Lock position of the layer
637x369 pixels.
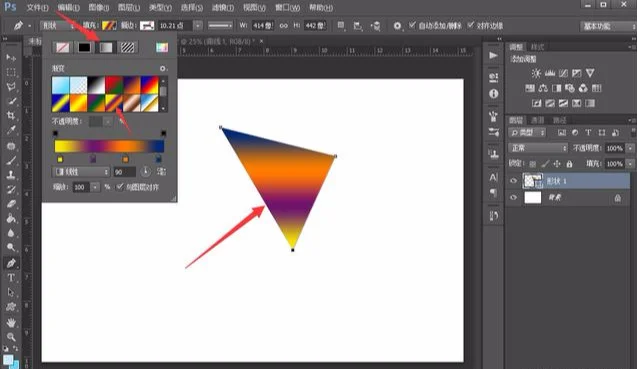tap(557, 164)
